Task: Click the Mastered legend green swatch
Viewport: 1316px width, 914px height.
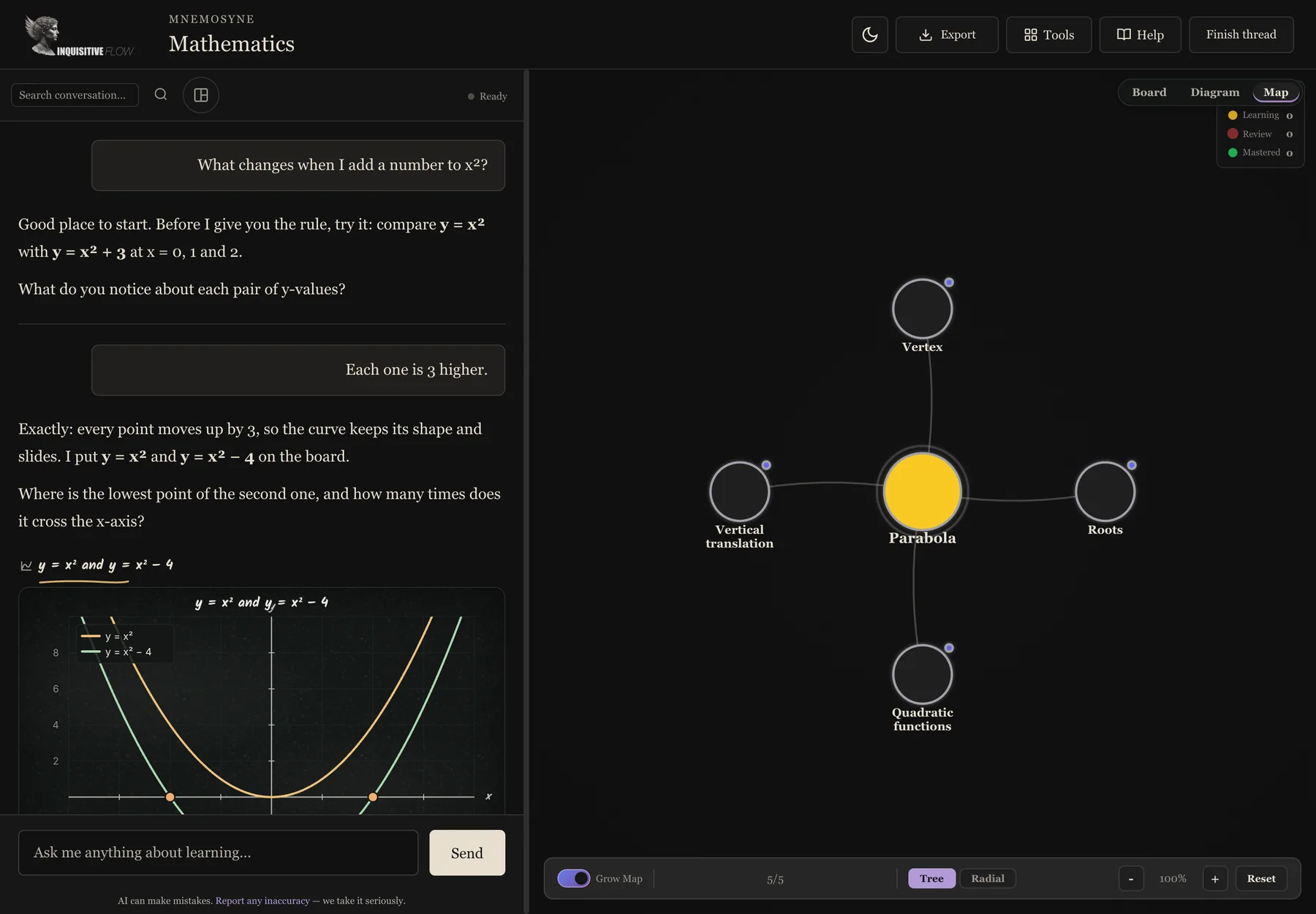Action: [1233, 152]
